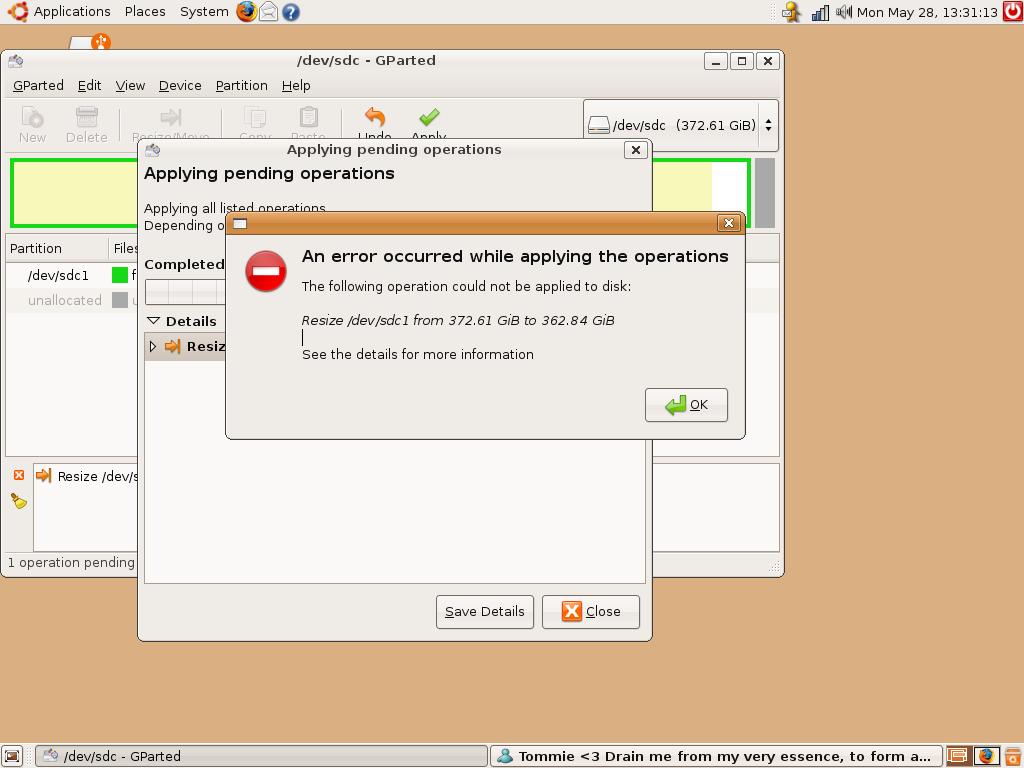1024x768 pixels.
Task: Click the Undo toolbar icon
Action: tap(375, 118)
